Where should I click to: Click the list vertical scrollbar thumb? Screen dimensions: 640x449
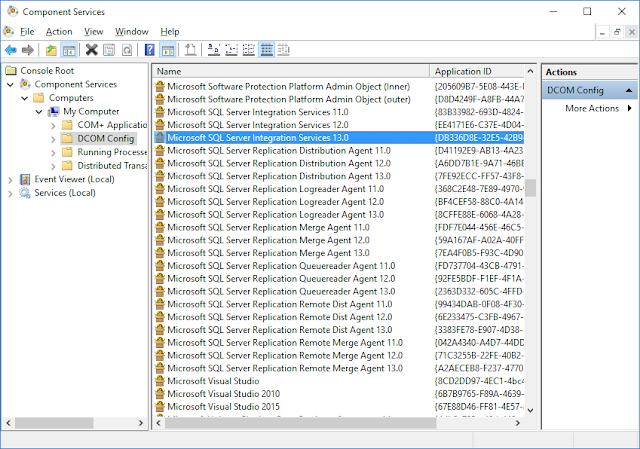(530, 188)
